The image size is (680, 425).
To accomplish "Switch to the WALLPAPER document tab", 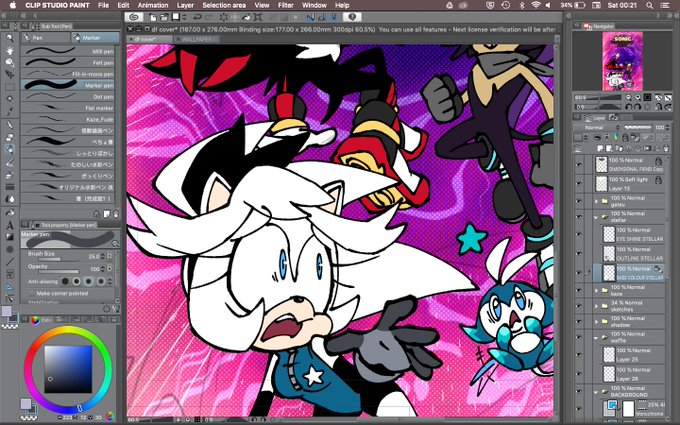I will pyautogui.click(x=196, y=39).
